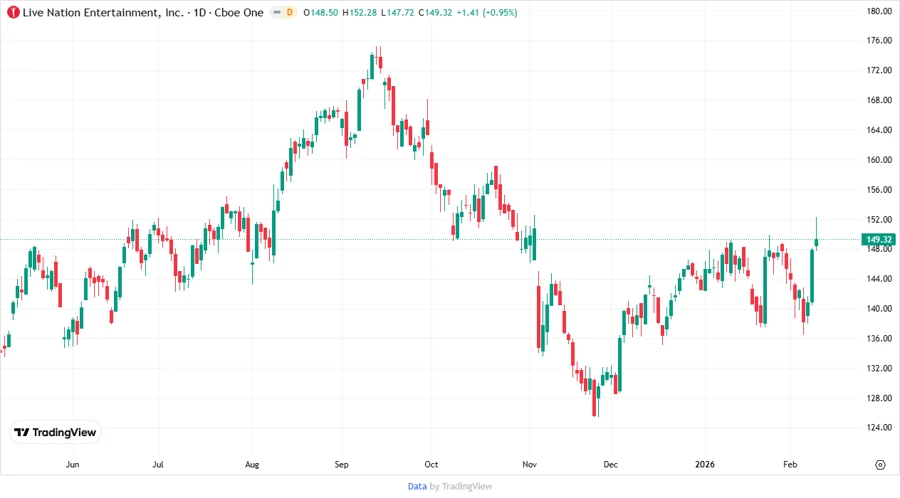Click the change value +1.41 (+0.95%)
The image size is (900, 498).
coord(487,13)
